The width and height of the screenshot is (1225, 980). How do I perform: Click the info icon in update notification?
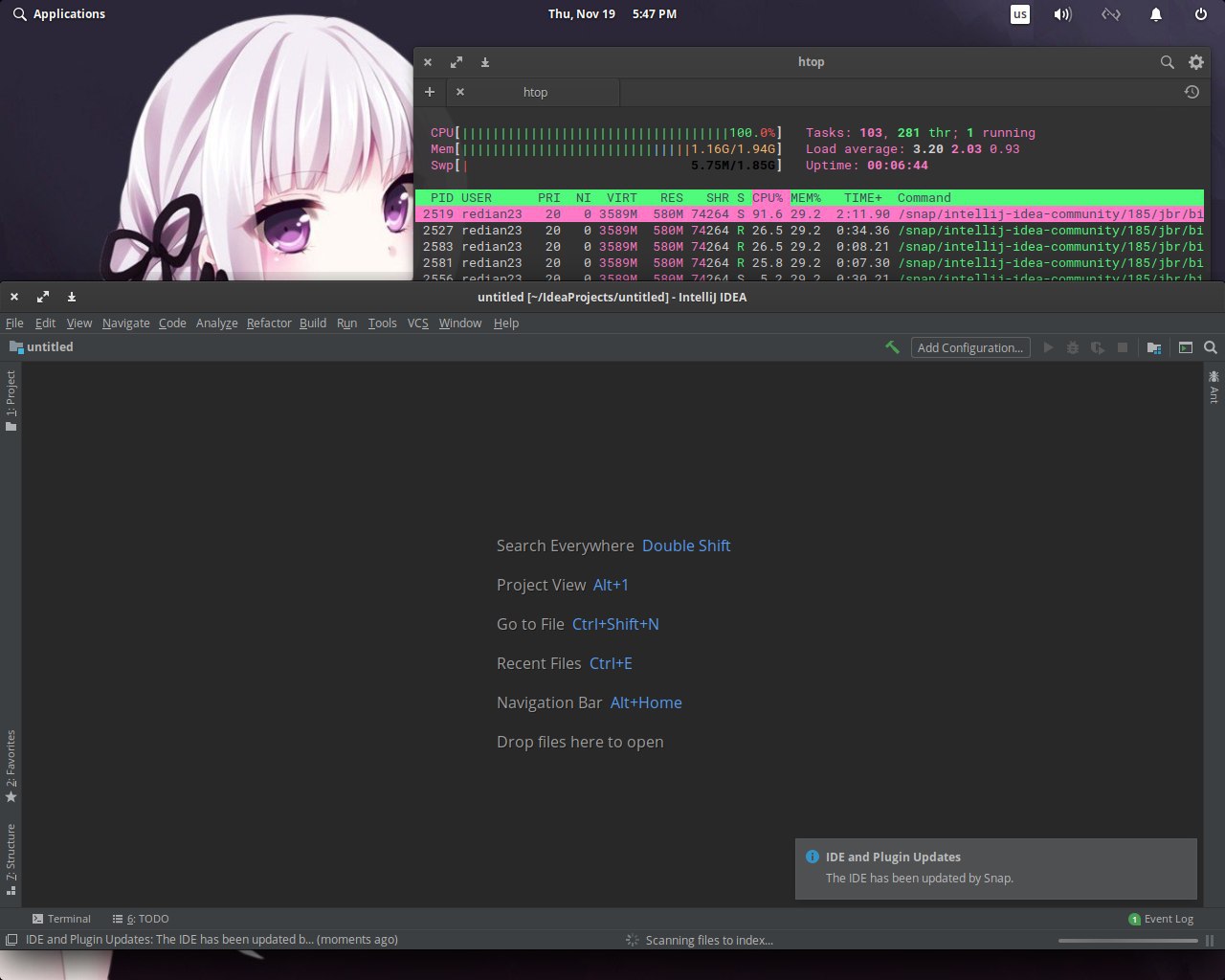[813, 857]
